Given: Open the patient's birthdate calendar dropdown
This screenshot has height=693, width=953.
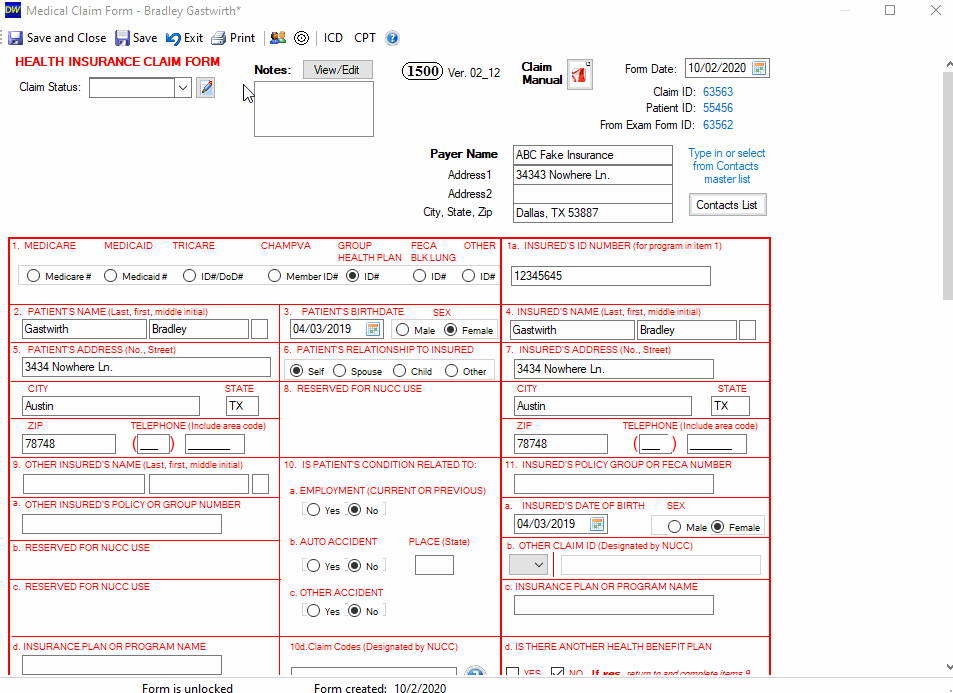Looking at the screenshot, I should (373, 329).
